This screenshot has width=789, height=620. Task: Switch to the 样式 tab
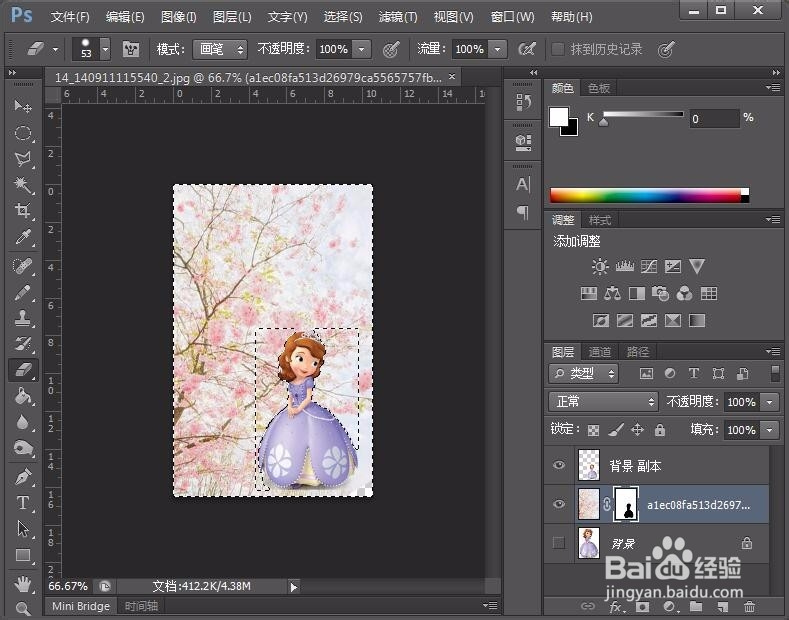coord(600,220)
